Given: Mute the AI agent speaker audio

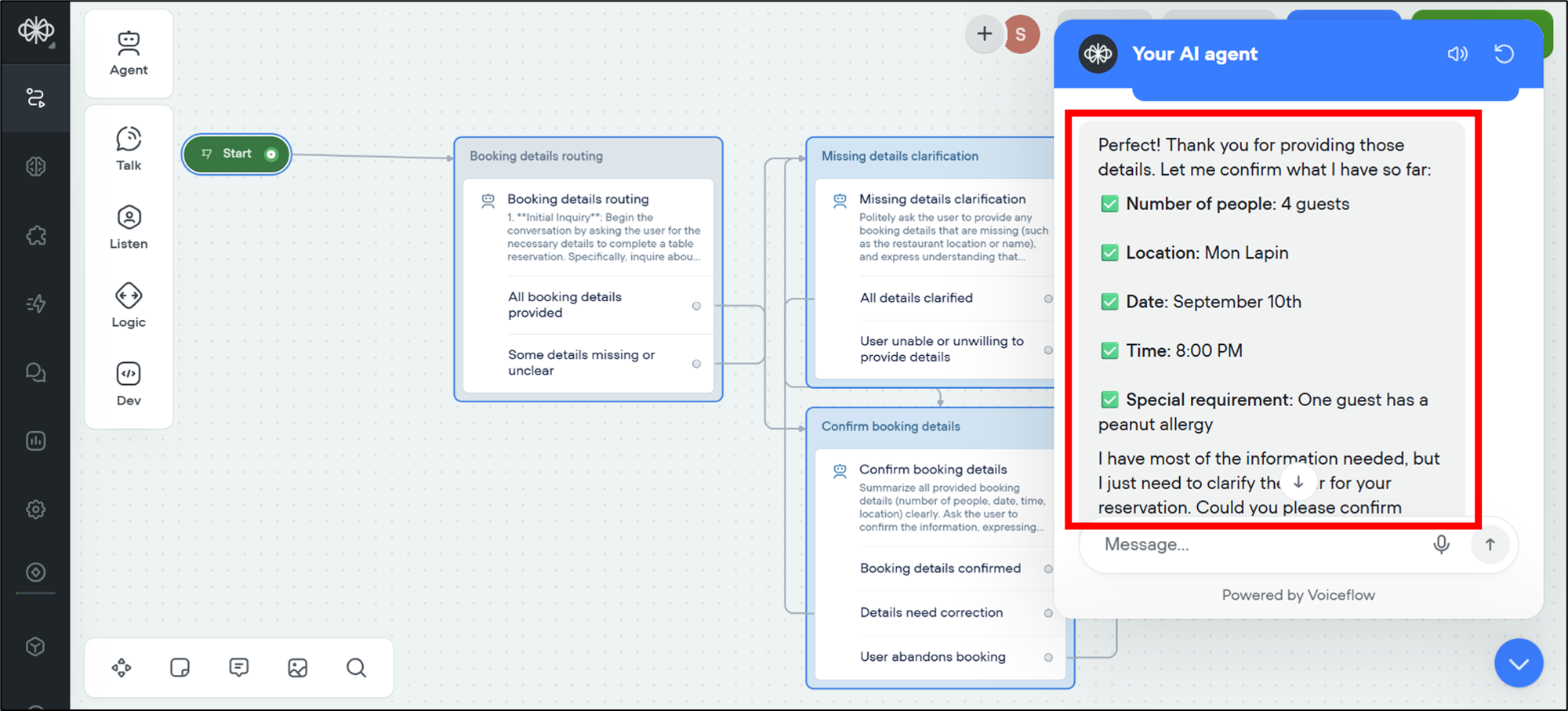Looking at the screenshot, I should 1457,54.
